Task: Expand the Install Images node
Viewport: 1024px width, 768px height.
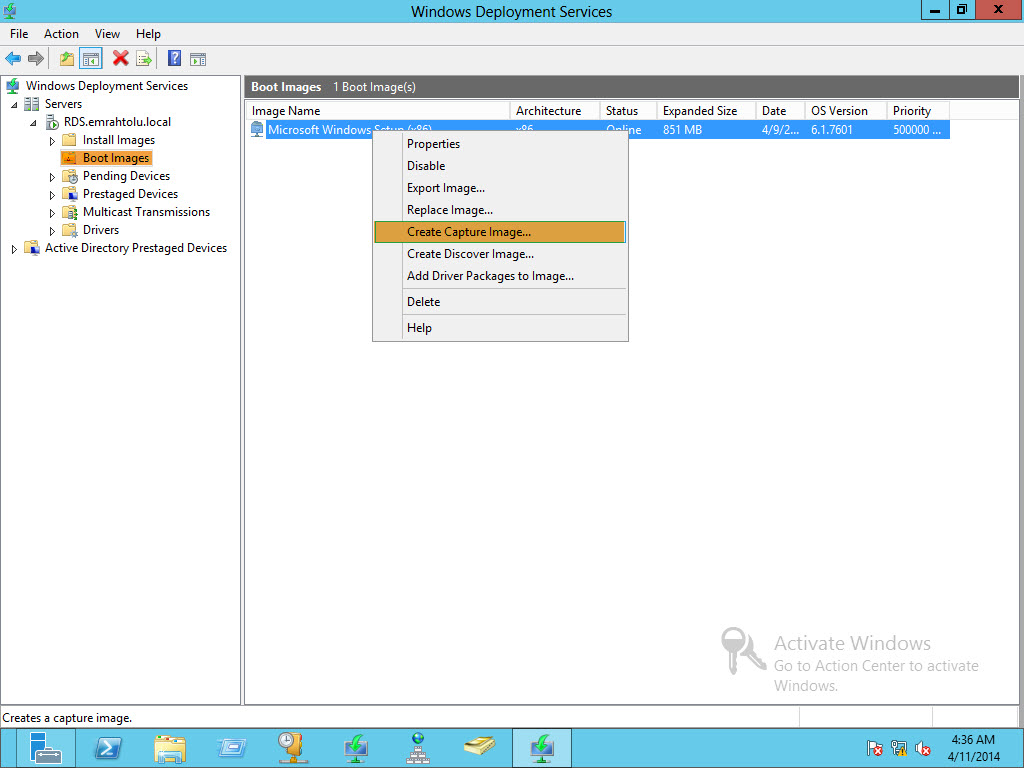Action: tap(52, 140)
